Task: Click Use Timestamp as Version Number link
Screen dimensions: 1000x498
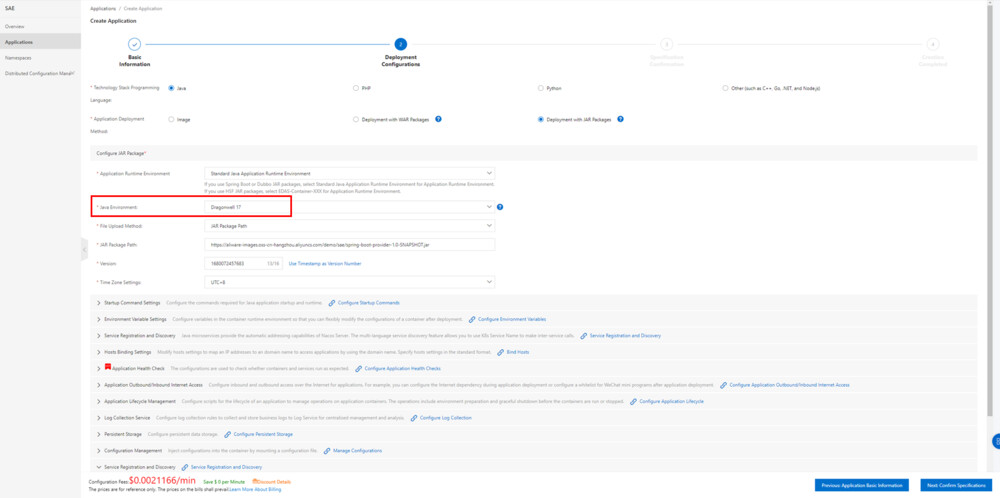Action: (x=325, y=263)
